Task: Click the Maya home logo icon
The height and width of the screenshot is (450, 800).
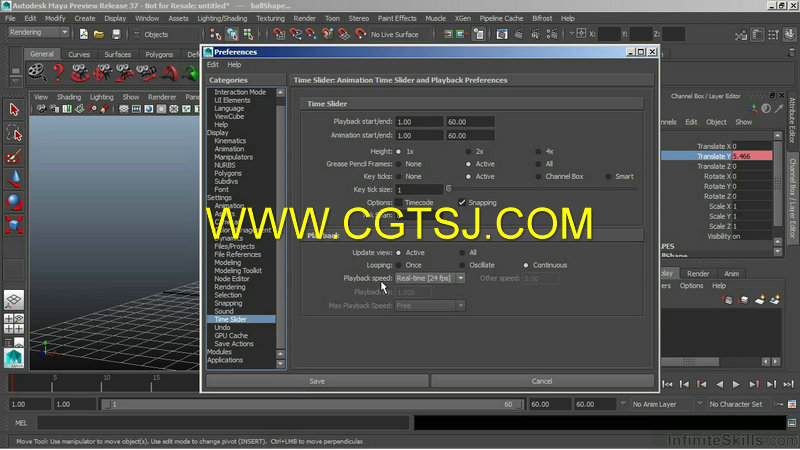Action: (x=14, y=358)
